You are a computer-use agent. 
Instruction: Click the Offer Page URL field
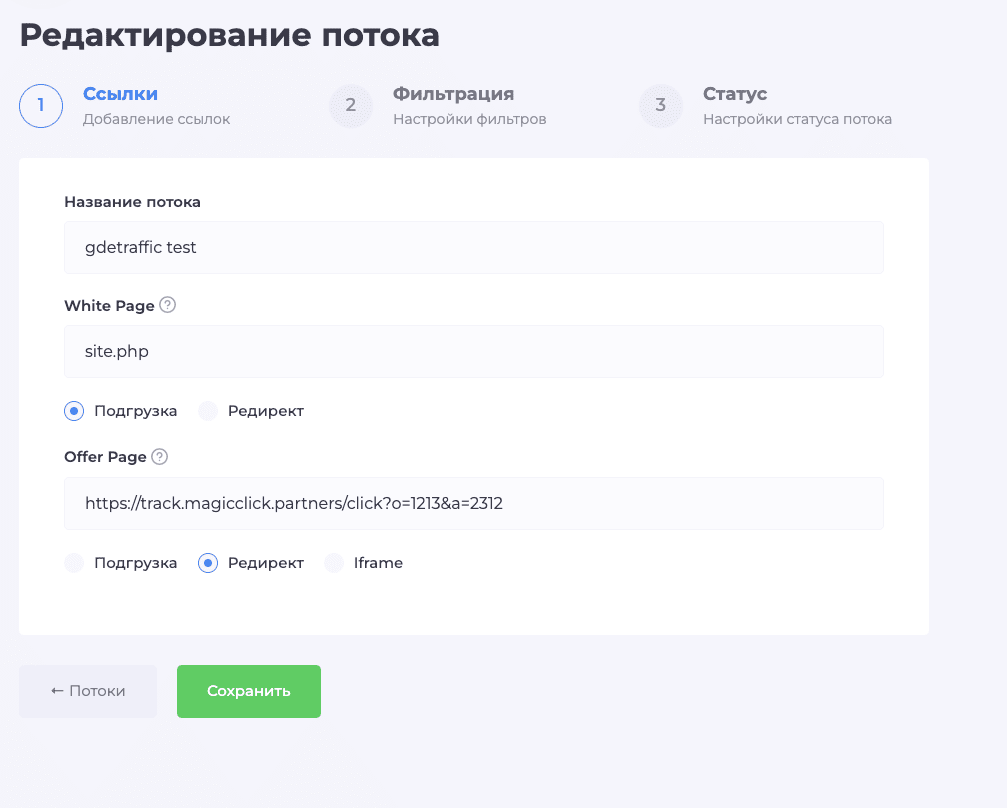click(x=474, y=503)
